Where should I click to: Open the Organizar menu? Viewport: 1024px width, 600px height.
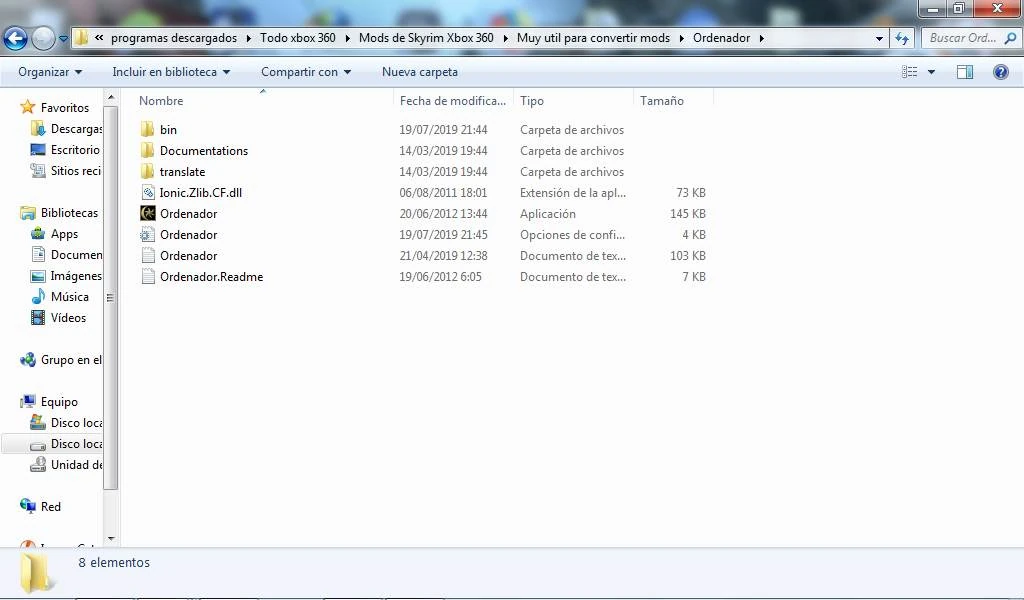point(50,72)
